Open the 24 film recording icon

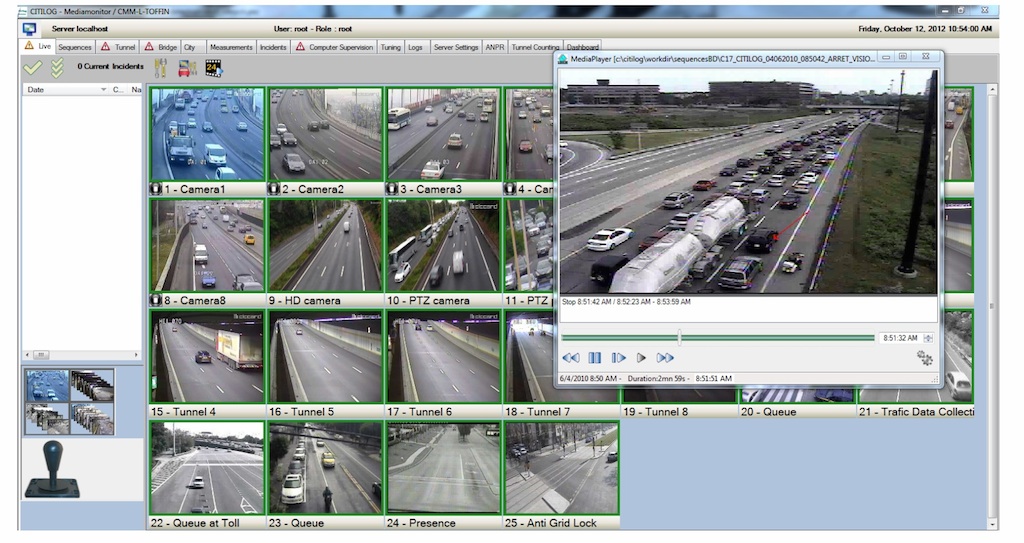tap(213, 68)
